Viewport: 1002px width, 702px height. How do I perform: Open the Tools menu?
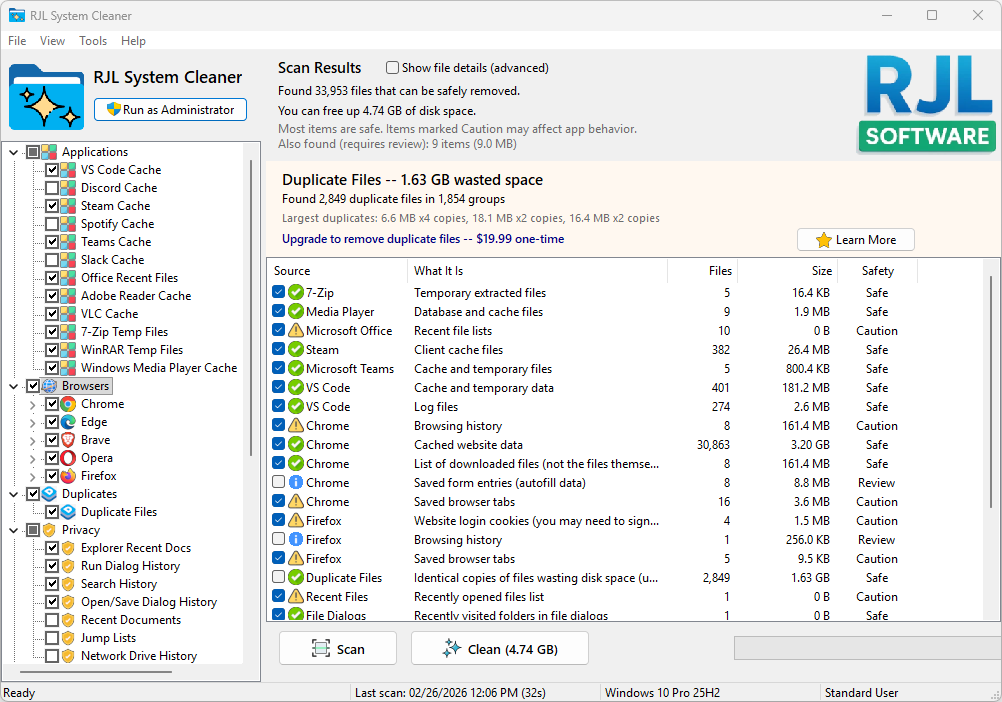[93, 41]
